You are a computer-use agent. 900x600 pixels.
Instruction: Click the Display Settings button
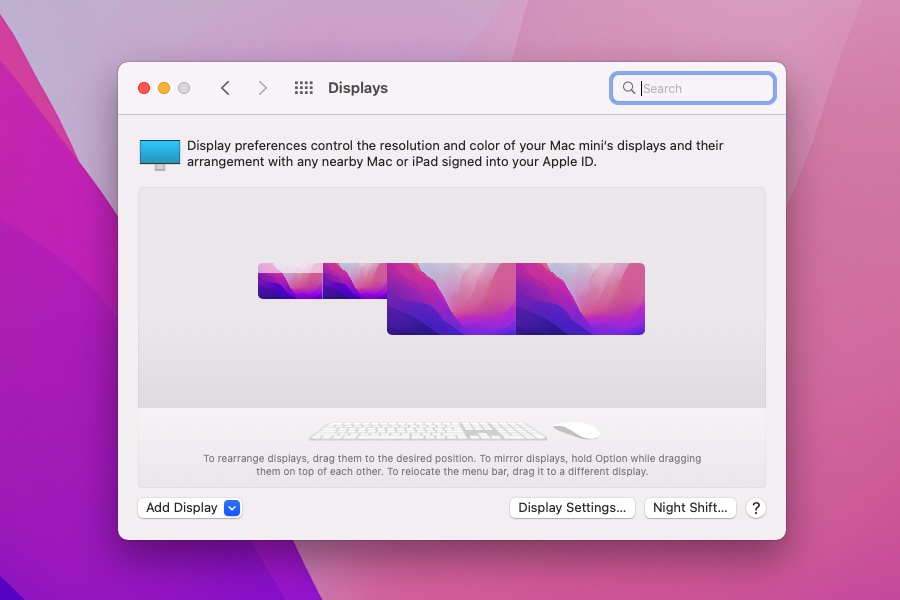point(572,508)
